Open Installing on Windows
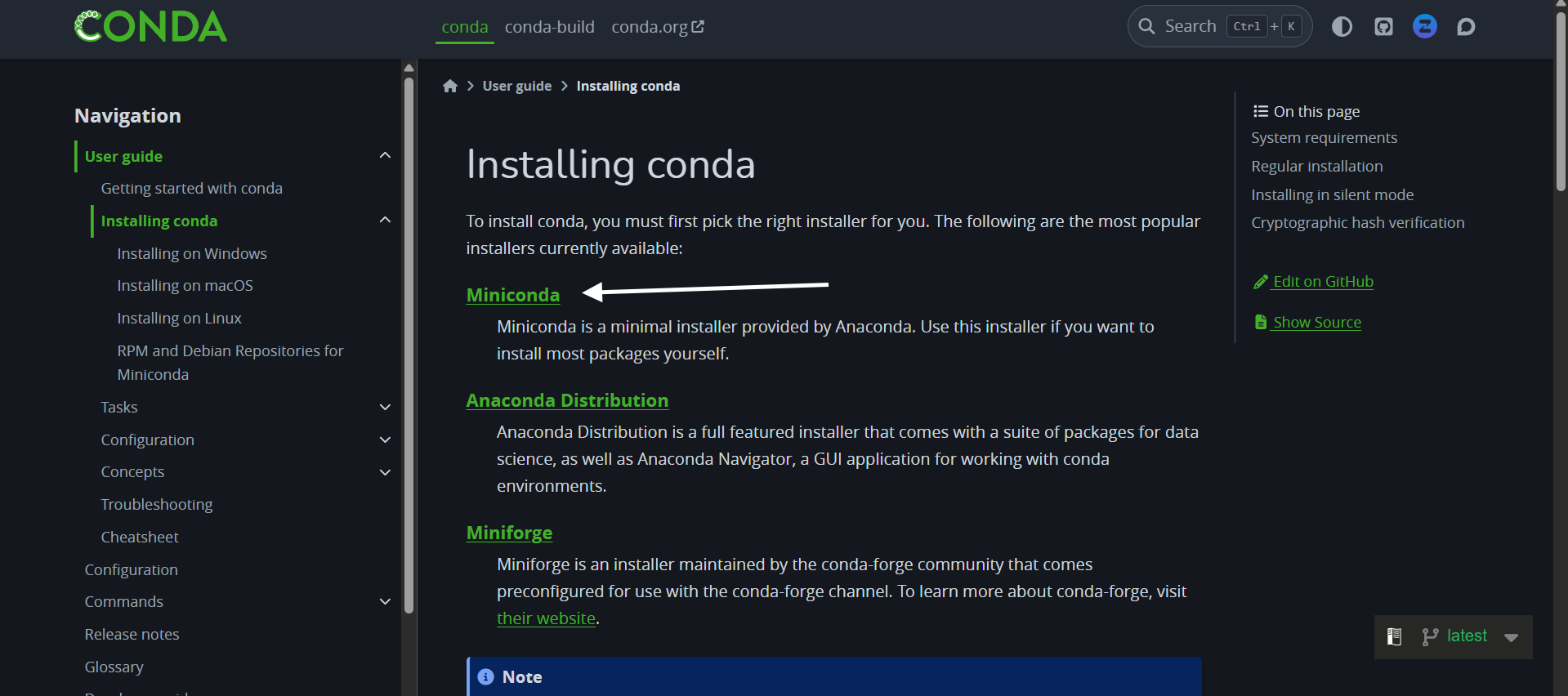 (192, 254)
